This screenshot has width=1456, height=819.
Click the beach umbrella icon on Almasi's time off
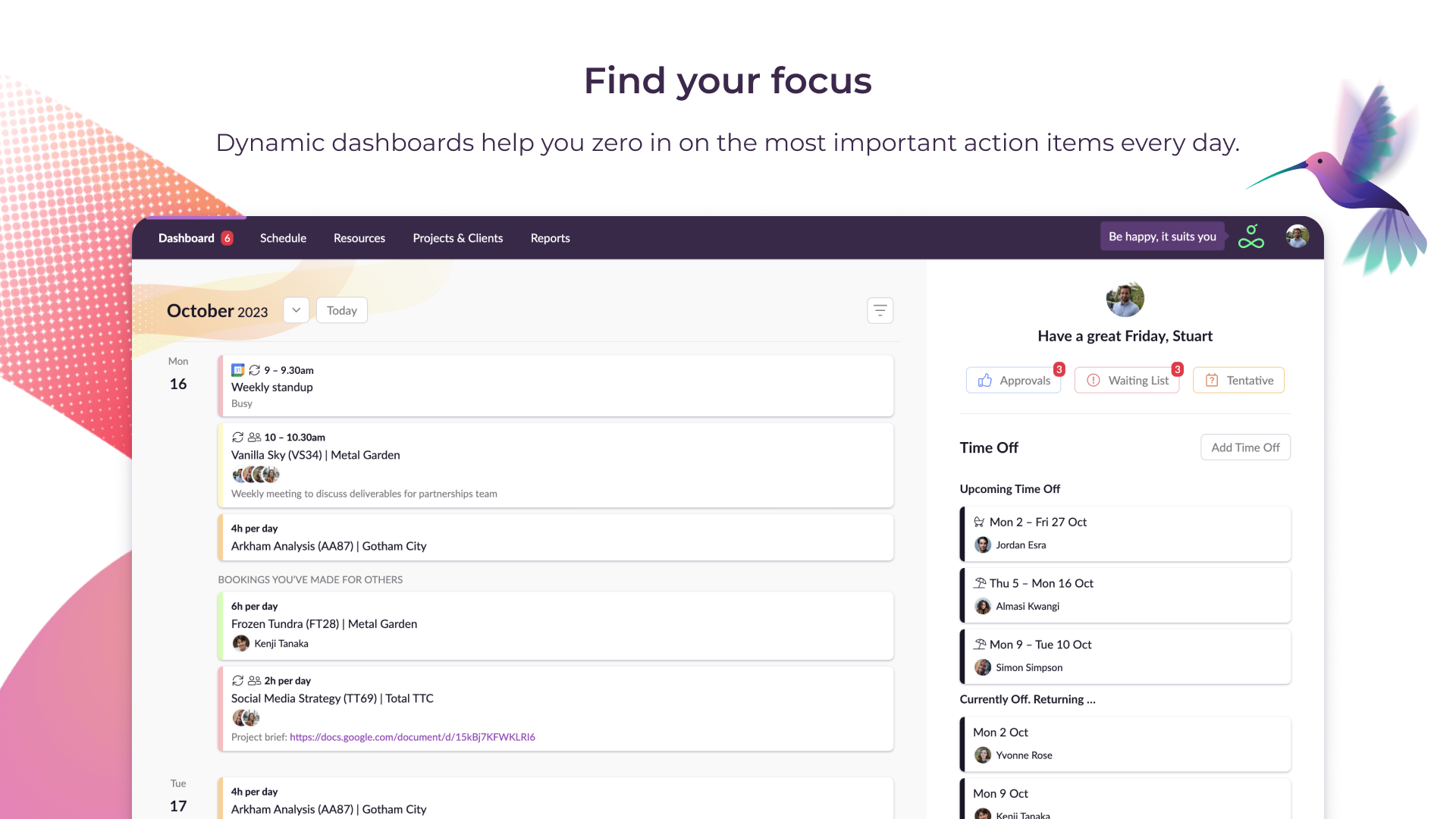click(x=980, y=583)
